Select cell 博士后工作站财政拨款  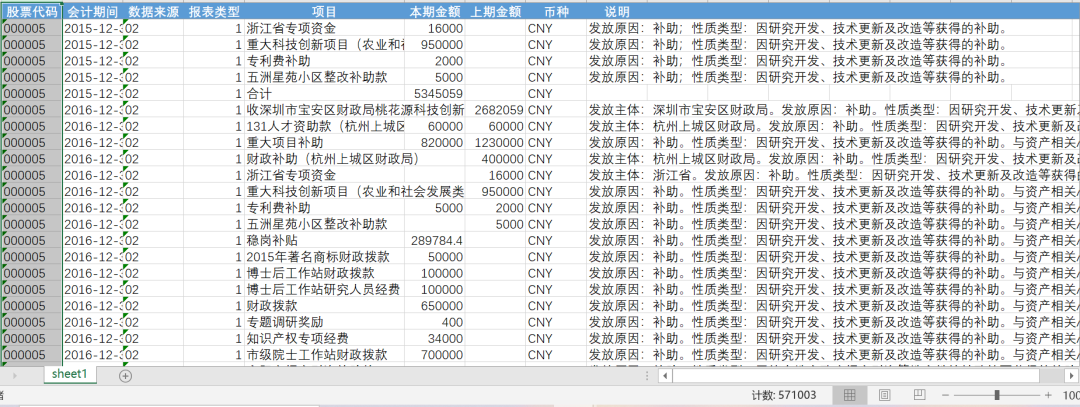point(324,273)
